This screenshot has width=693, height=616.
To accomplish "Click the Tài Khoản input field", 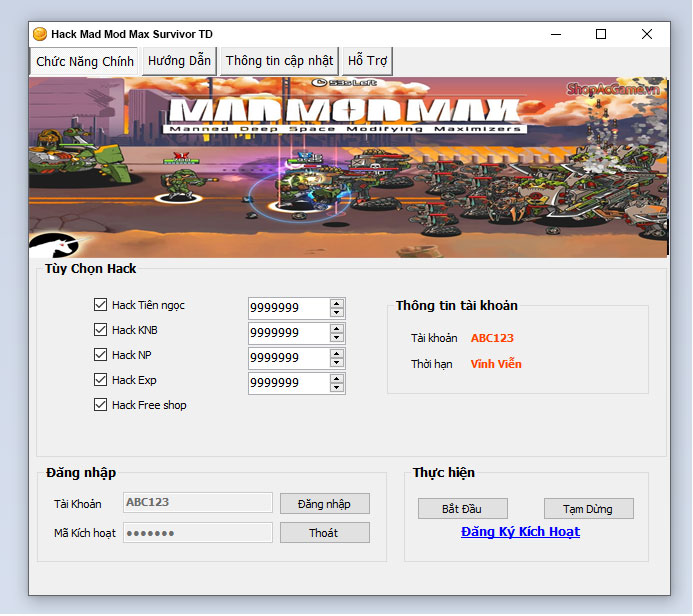I will click(x=198, y=502).
